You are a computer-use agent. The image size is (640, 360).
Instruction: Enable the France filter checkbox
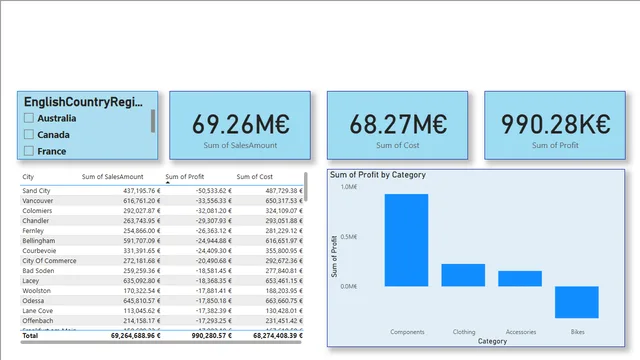point(29,151)
